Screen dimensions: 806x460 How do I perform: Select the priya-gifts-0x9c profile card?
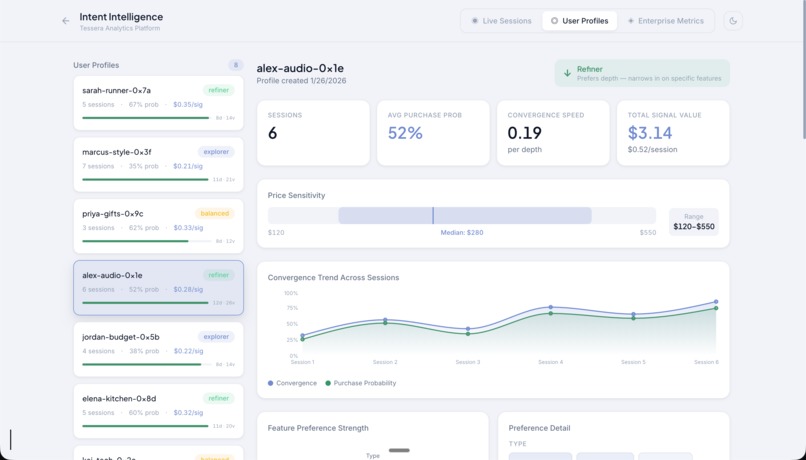158,226
